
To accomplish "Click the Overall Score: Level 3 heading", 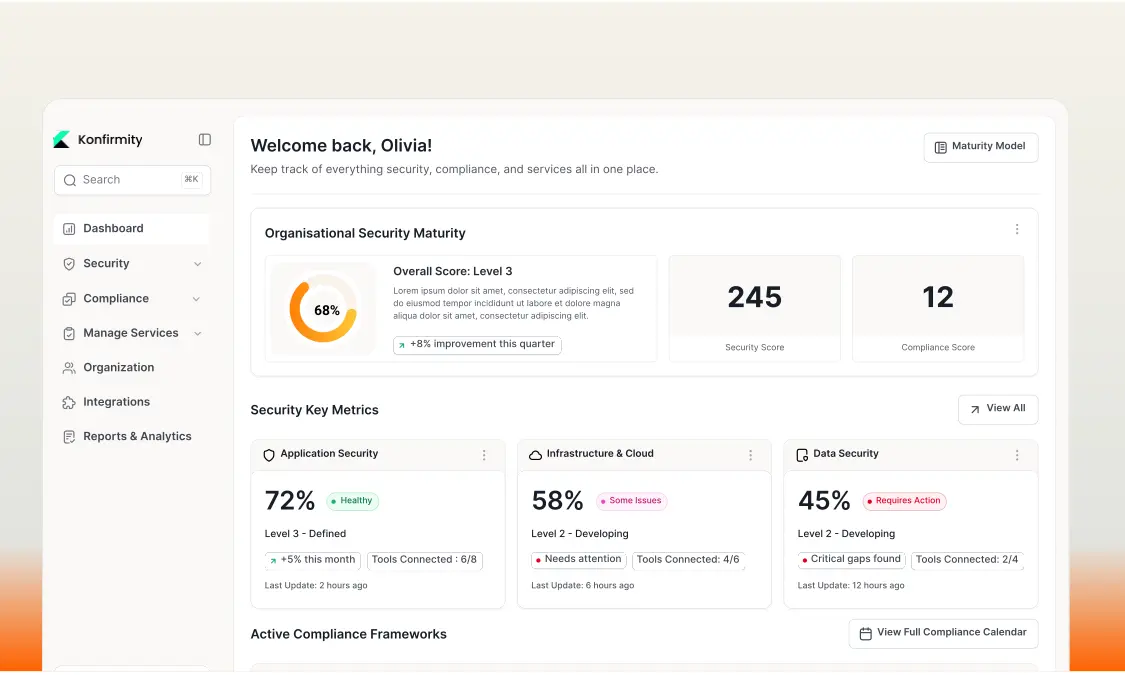I will click(453, 272).
